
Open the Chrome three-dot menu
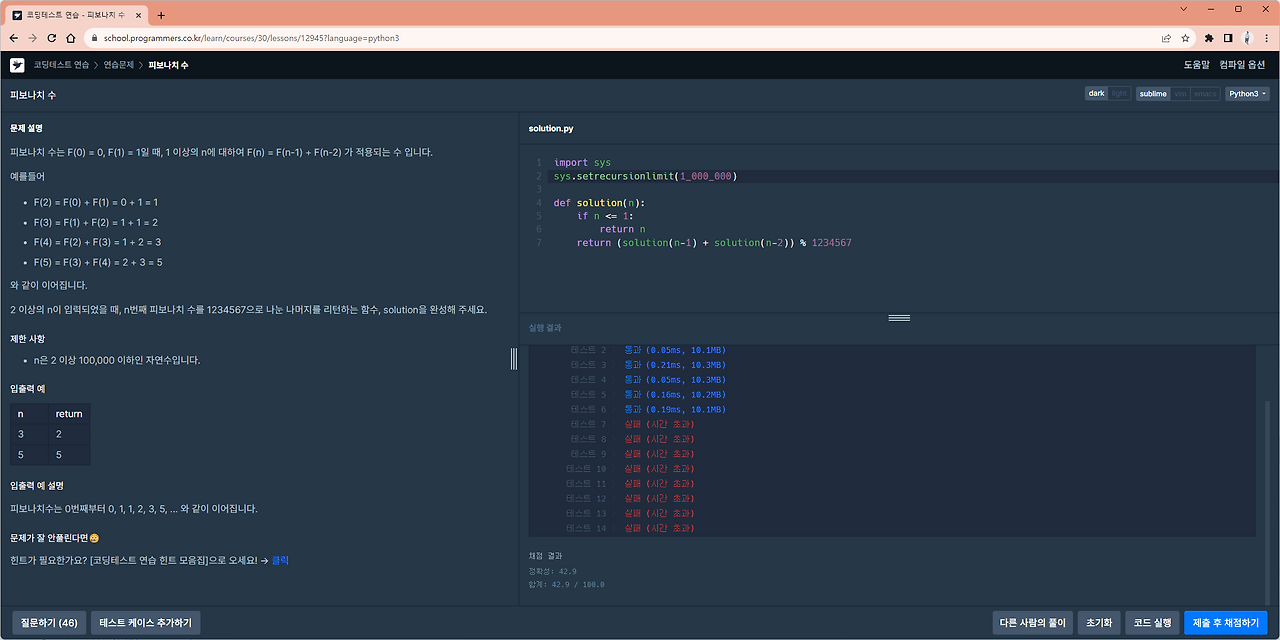(1267, 38)
